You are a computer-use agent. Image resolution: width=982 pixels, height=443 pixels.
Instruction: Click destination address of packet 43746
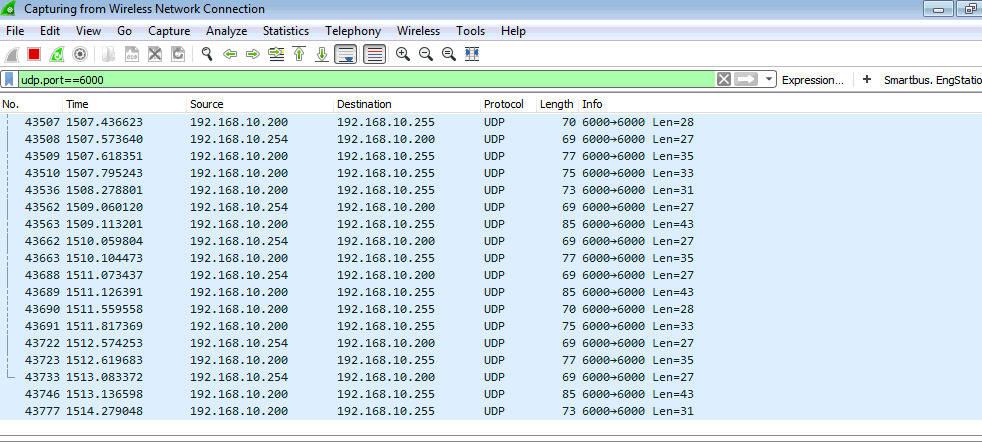coord(386,394)
